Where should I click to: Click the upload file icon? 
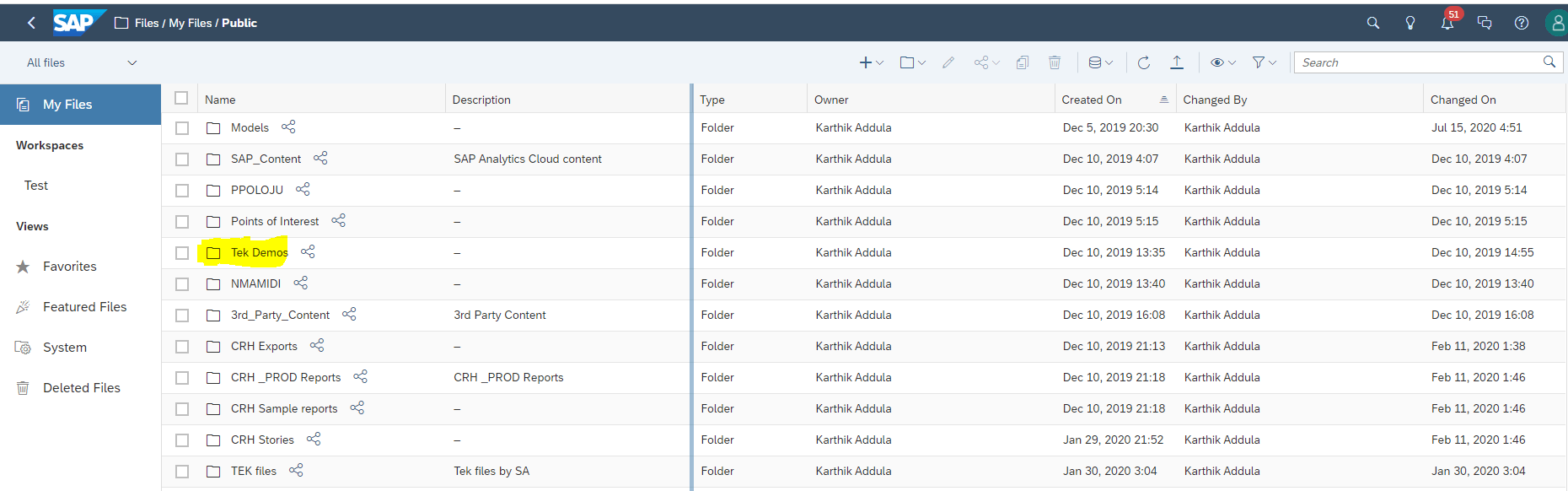point(1177,62)
